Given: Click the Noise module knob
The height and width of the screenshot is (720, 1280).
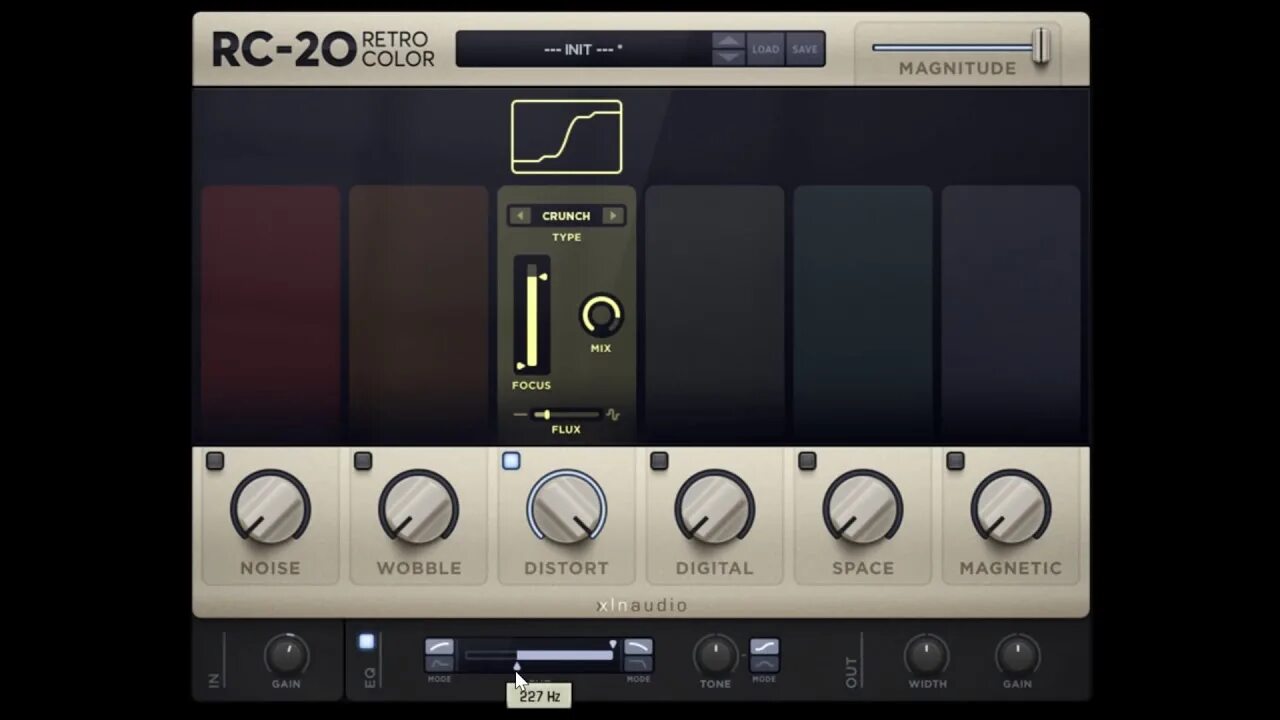Looking at the screenshot, I should (270, 508).
